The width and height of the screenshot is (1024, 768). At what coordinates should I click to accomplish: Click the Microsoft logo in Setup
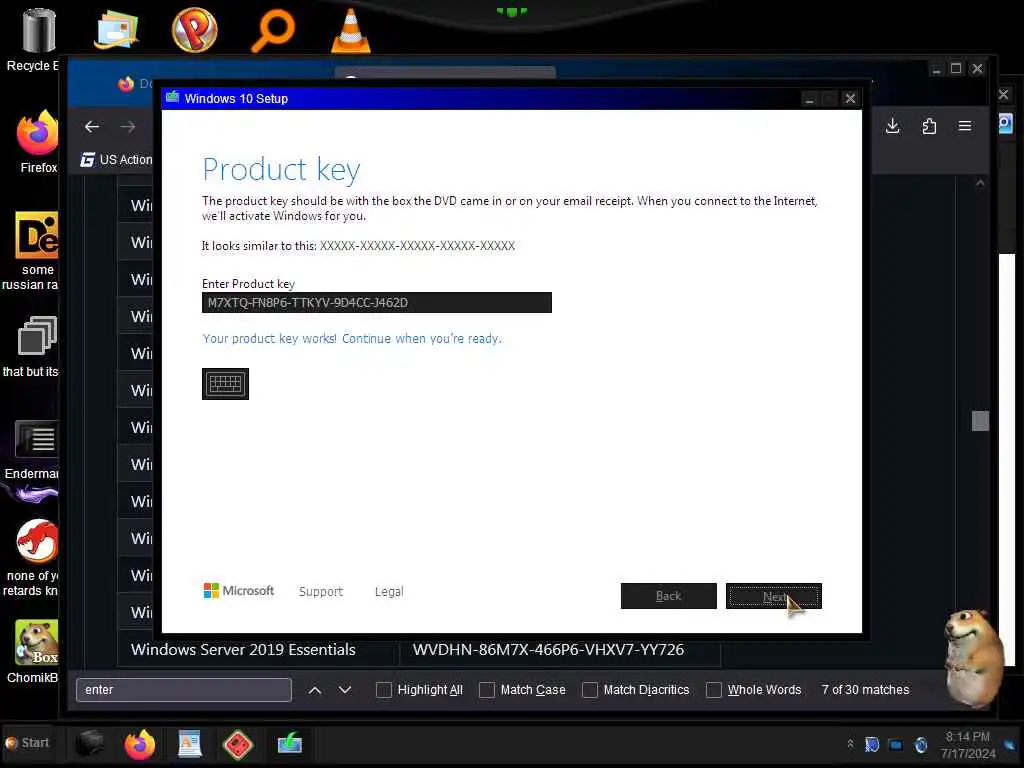click(238, 590)
